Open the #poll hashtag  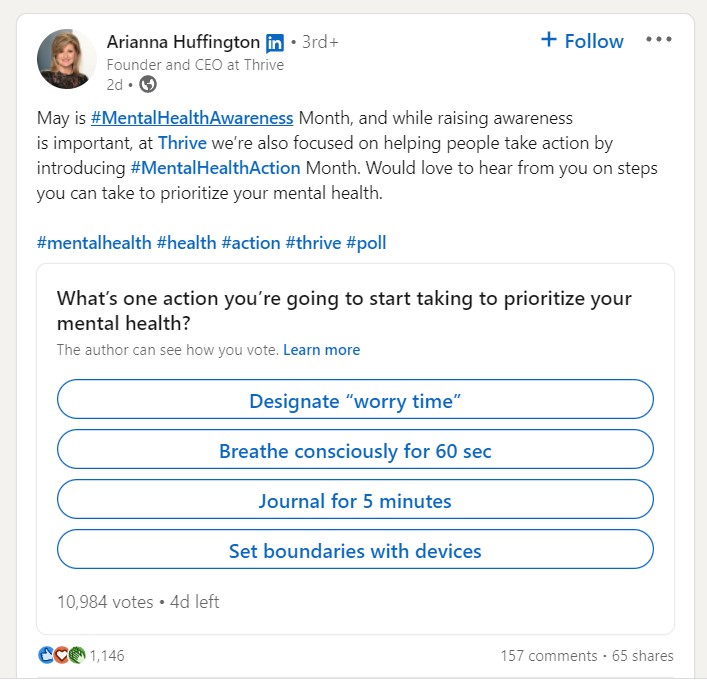(366, 243)
